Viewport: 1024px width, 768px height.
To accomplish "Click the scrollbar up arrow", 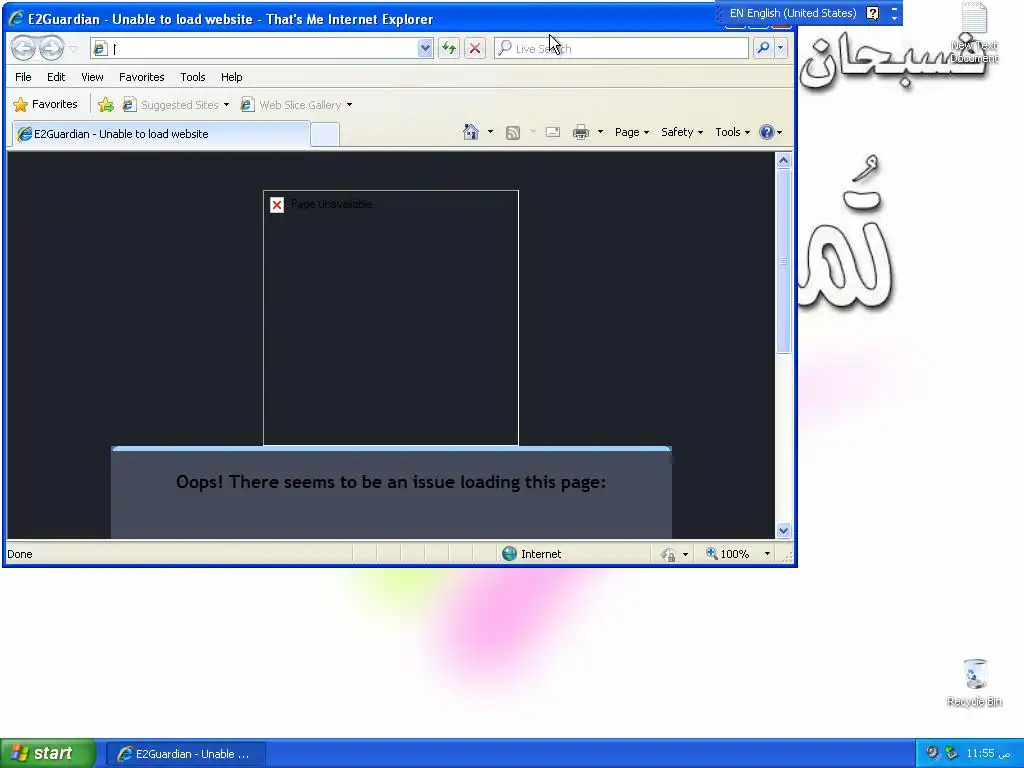I will click(784, 160).
